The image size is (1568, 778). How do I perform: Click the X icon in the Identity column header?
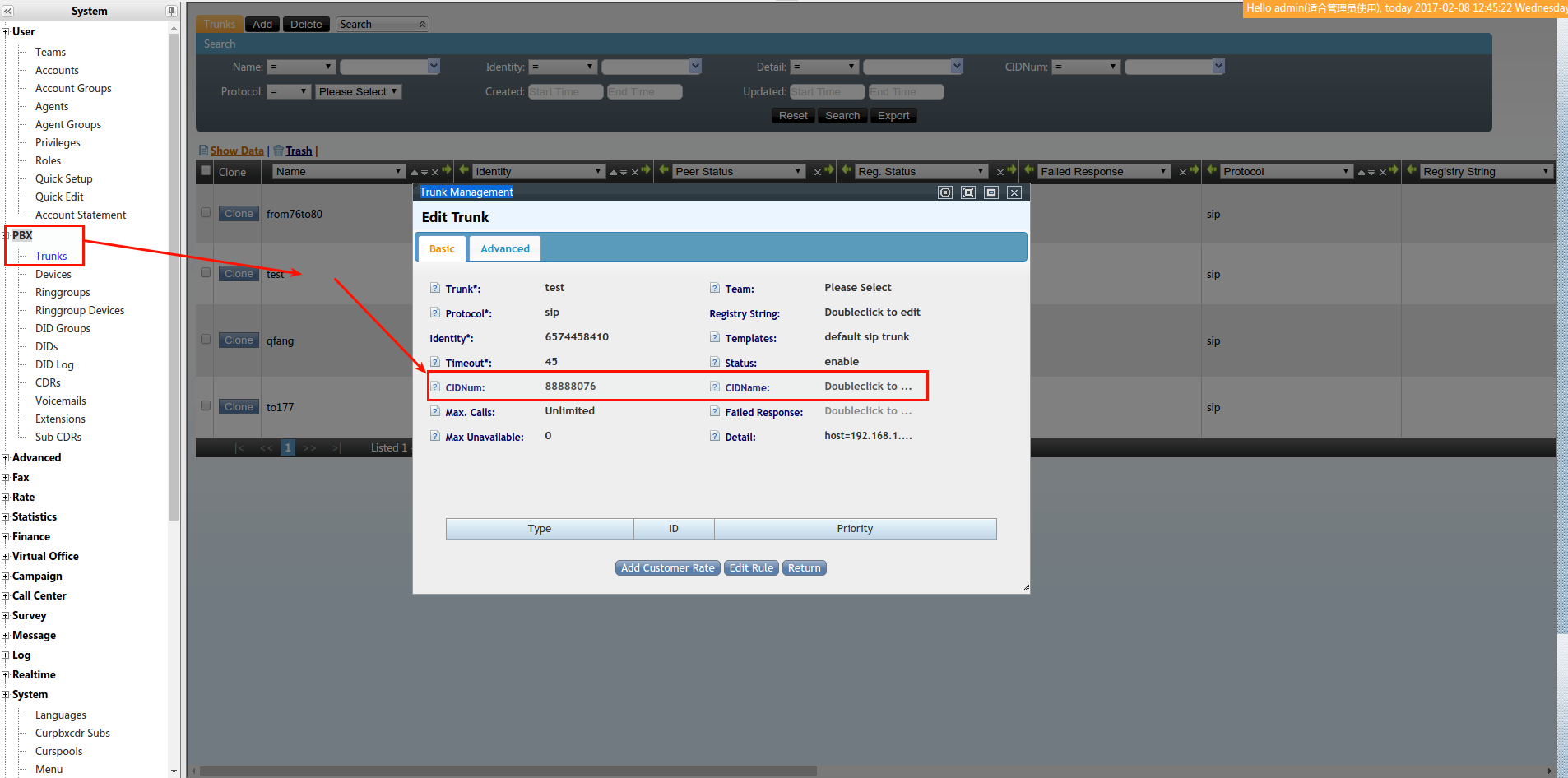pos(634,172)
